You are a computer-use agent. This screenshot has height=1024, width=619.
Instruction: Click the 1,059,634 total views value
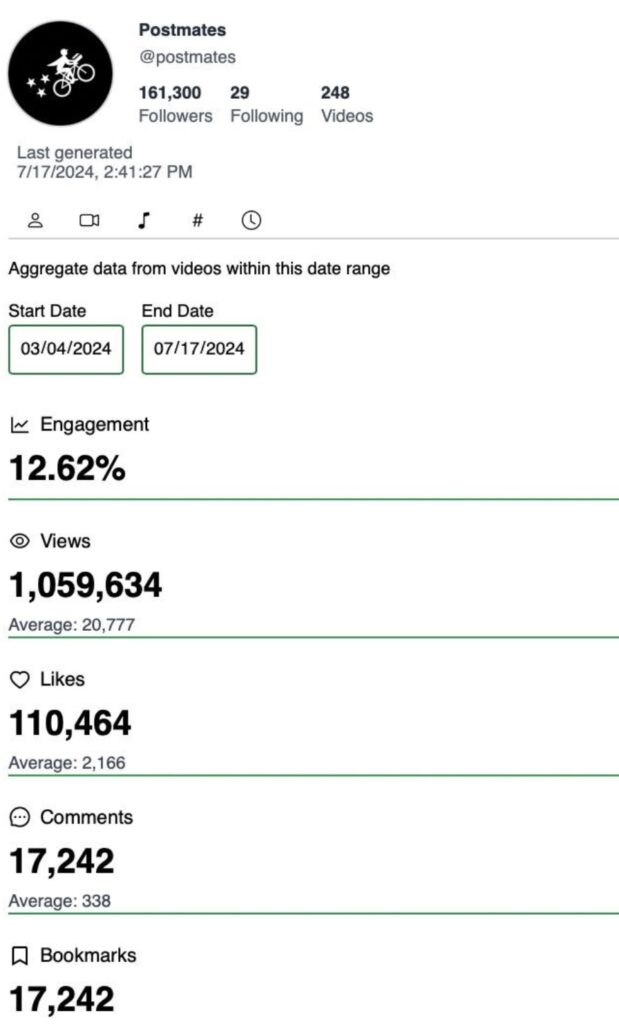pos(86,585)
